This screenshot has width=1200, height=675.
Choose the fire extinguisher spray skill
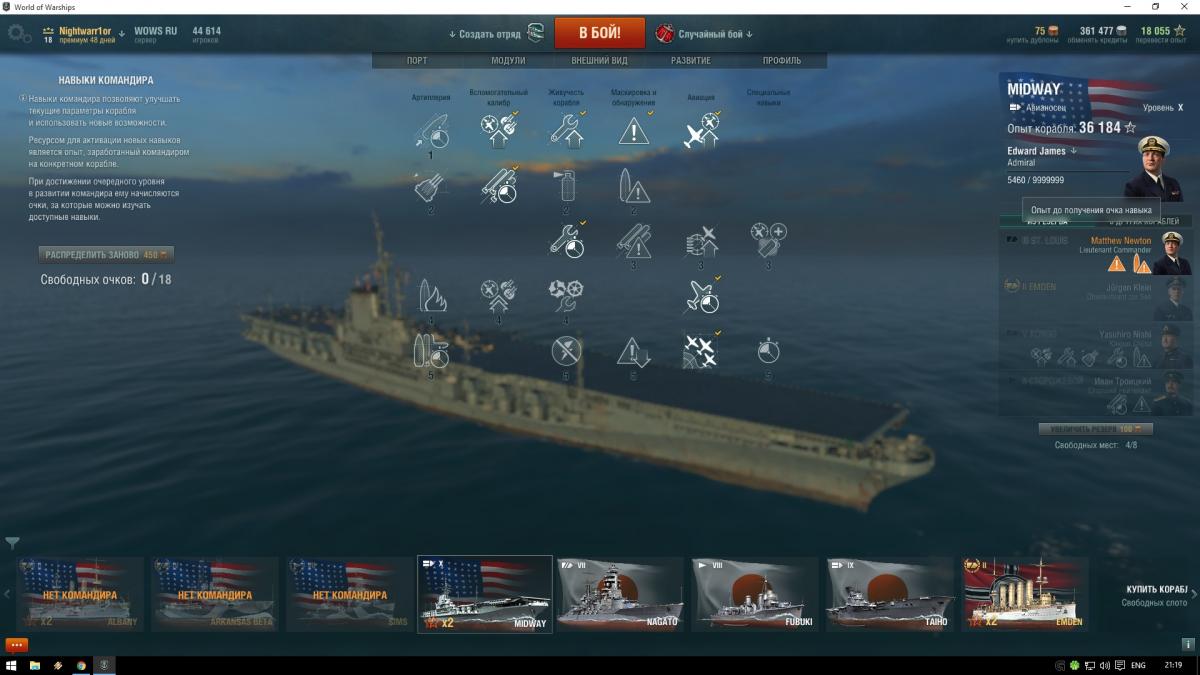566,185
